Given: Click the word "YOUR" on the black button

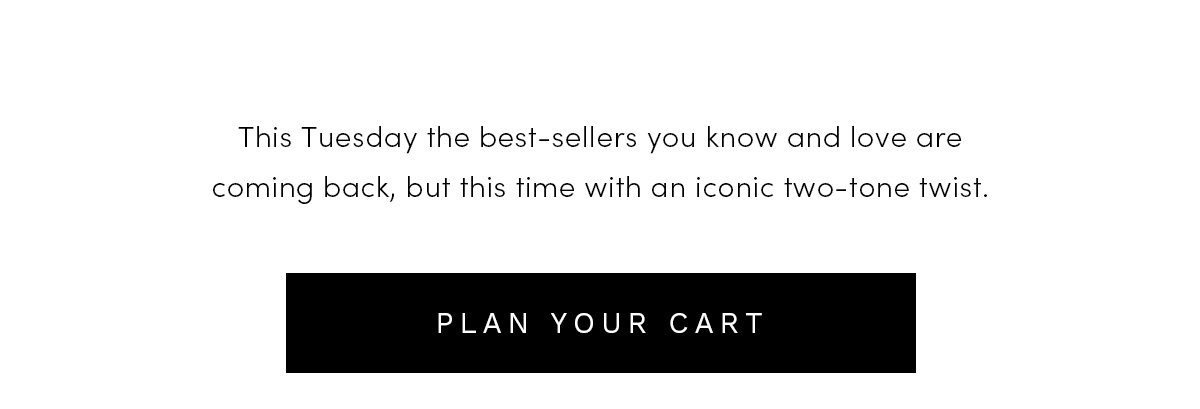Looking at the screenshot, I should [x=599, y=323].
